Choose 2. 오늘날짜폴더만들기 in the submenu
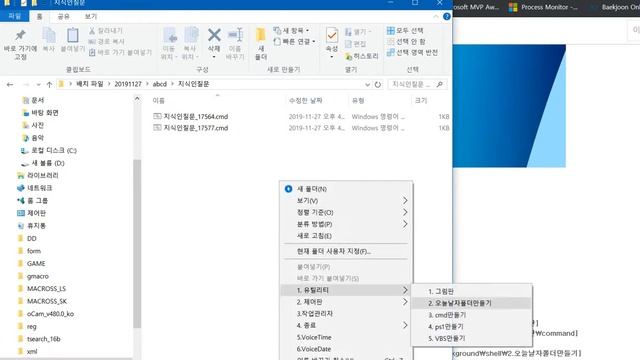Image resolution: width=640 pixels, height=360 pixels. 471,303
